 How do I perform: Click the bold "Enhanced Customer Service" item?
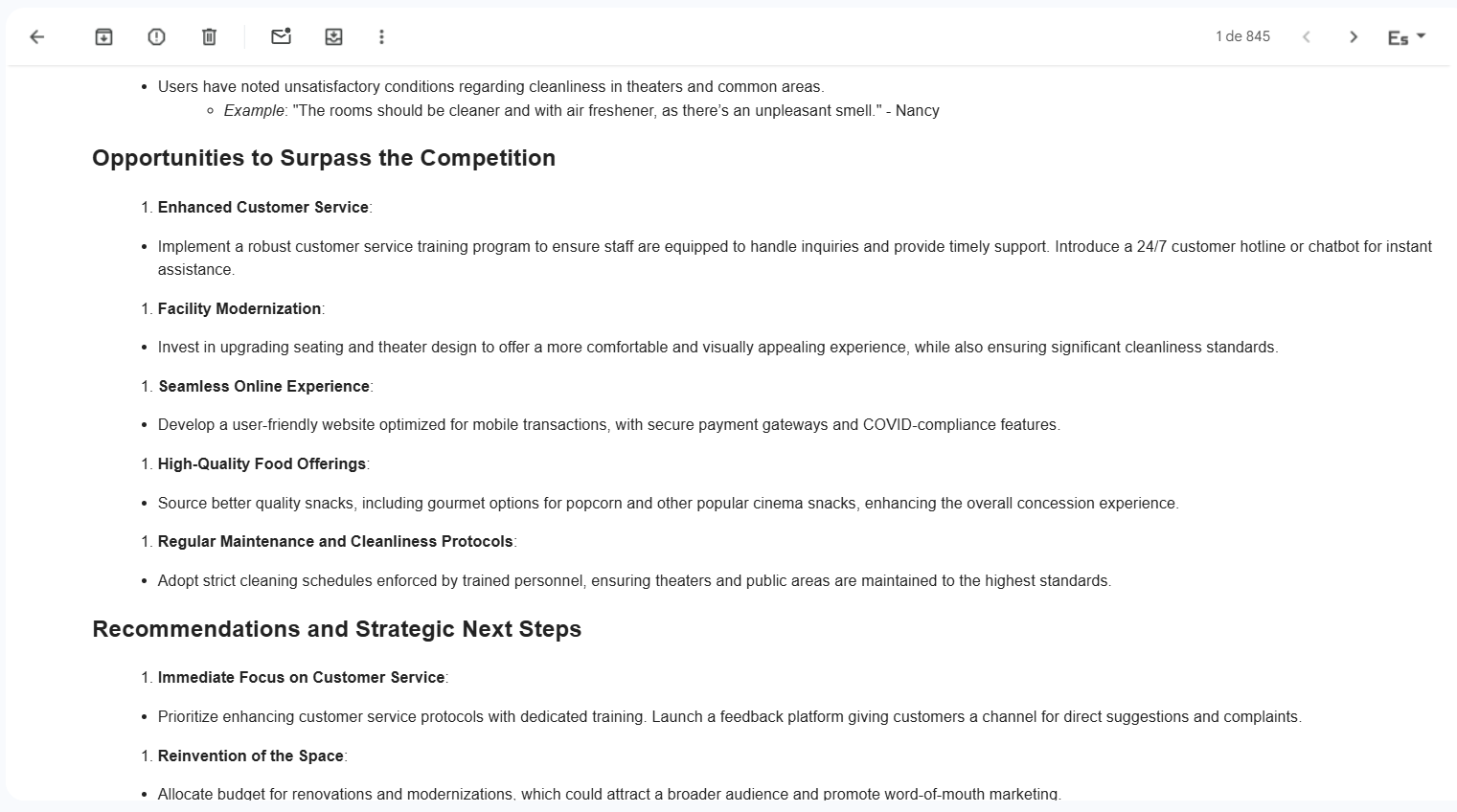click(263, 207)
